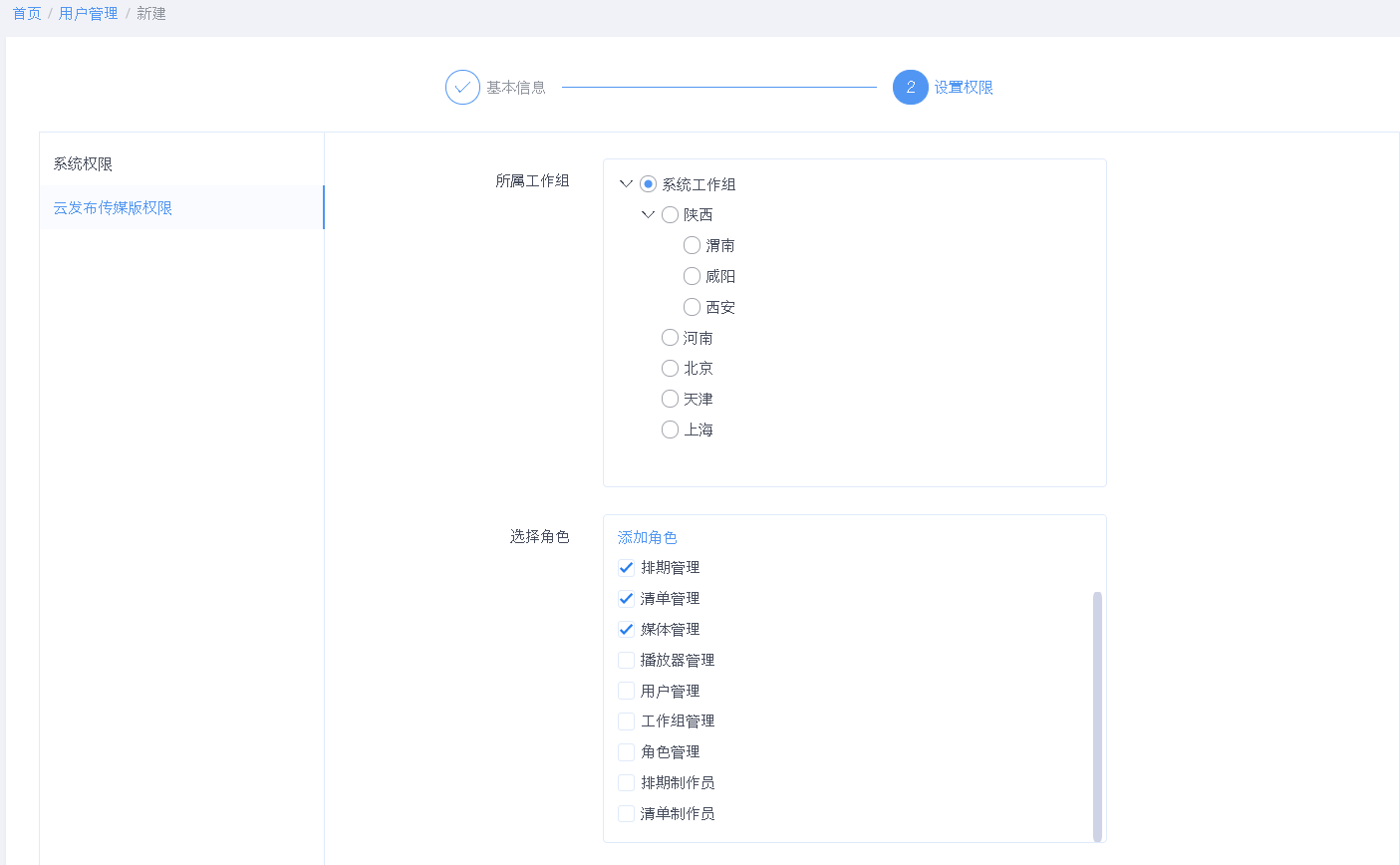Viewport: 1400px width, 865px height.
Task: Collapse the 系统工作组 tree node
Action: tap(626, 184)
